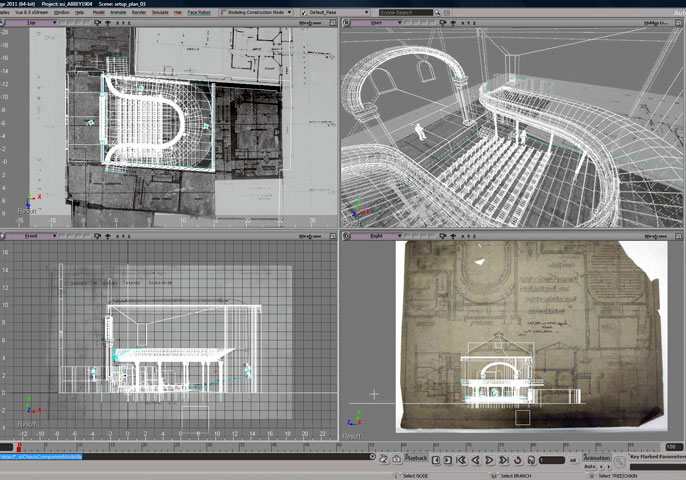Toggle the eye visibility icon in Right viewport
Screen dimensions: 686x480
tap(453, 236)
